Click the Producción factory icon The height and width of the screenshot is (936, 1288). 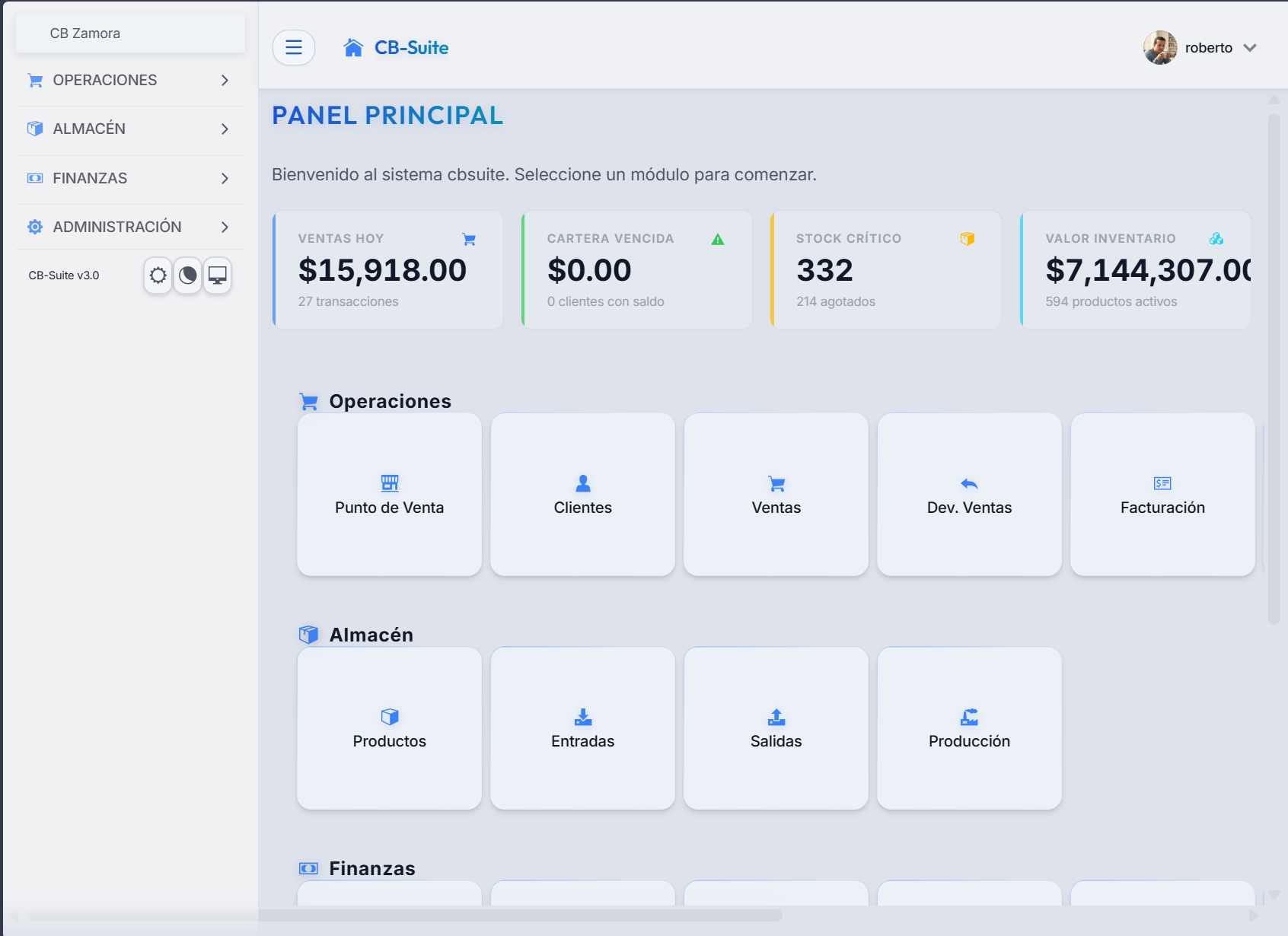point(970,717)
